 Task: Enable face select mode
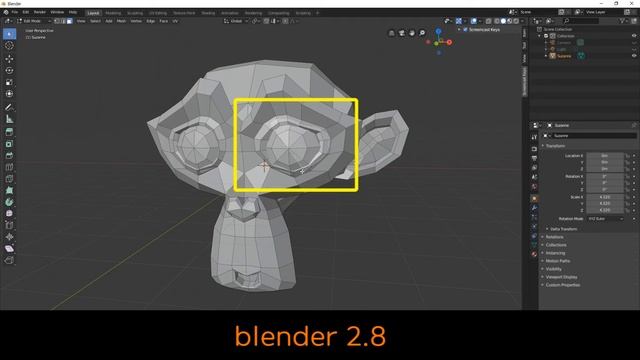(x=70, y=21)
